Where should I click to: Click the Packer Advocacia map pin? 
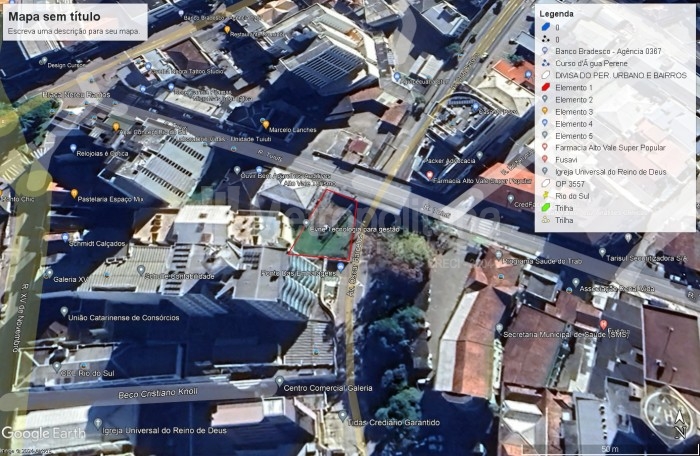[x=479, y=155]
